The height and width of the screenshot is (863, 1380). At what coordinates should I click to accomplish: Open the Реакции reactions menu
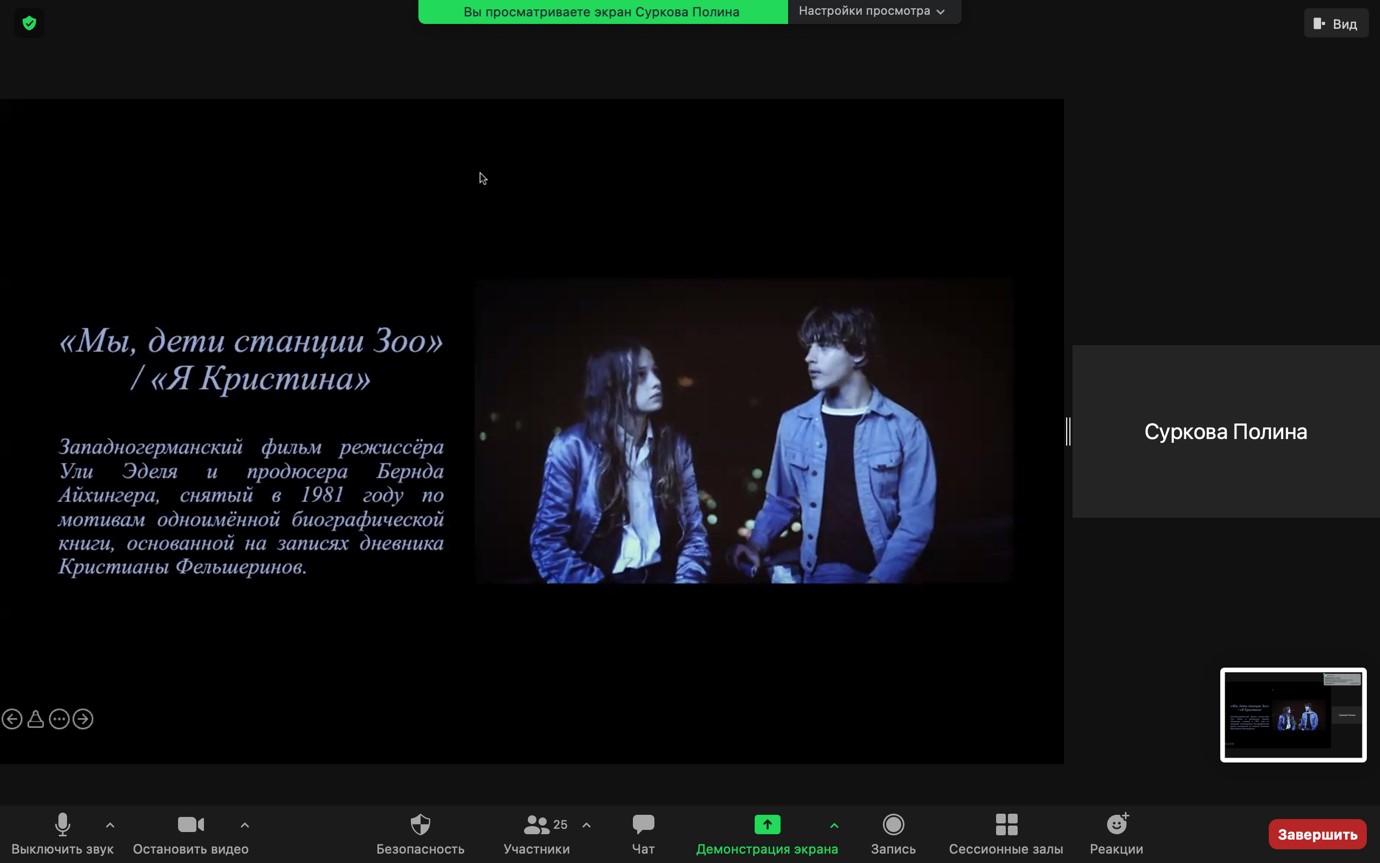point(1116,834)
